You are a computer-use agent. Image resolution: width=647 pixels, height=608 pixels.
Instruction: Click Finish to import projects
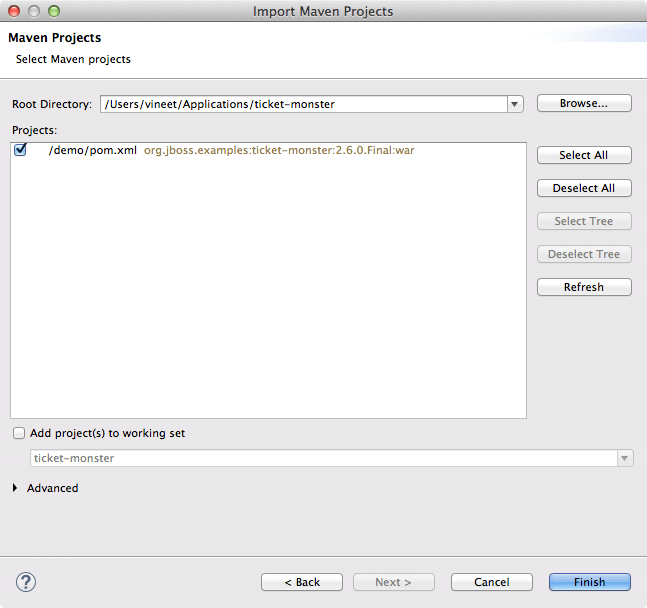click(x=589, y=582)
